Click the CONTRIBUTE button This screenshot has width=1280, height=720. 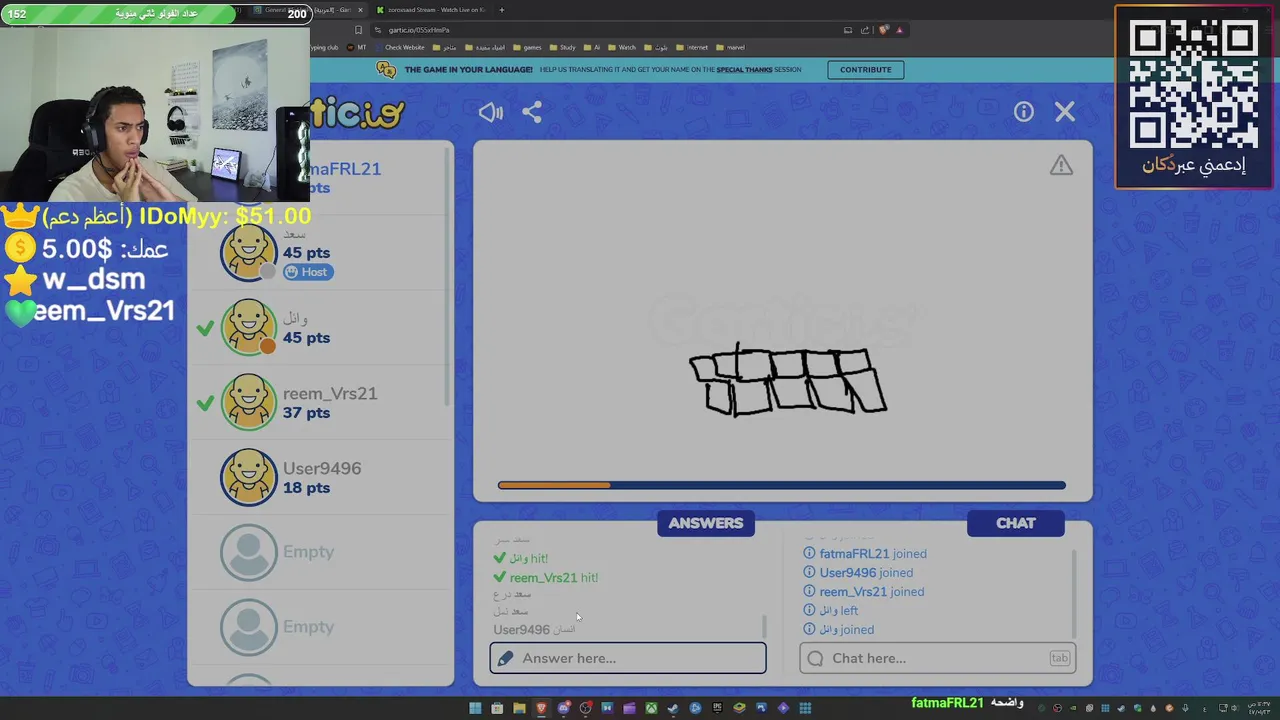coord(866,70)
